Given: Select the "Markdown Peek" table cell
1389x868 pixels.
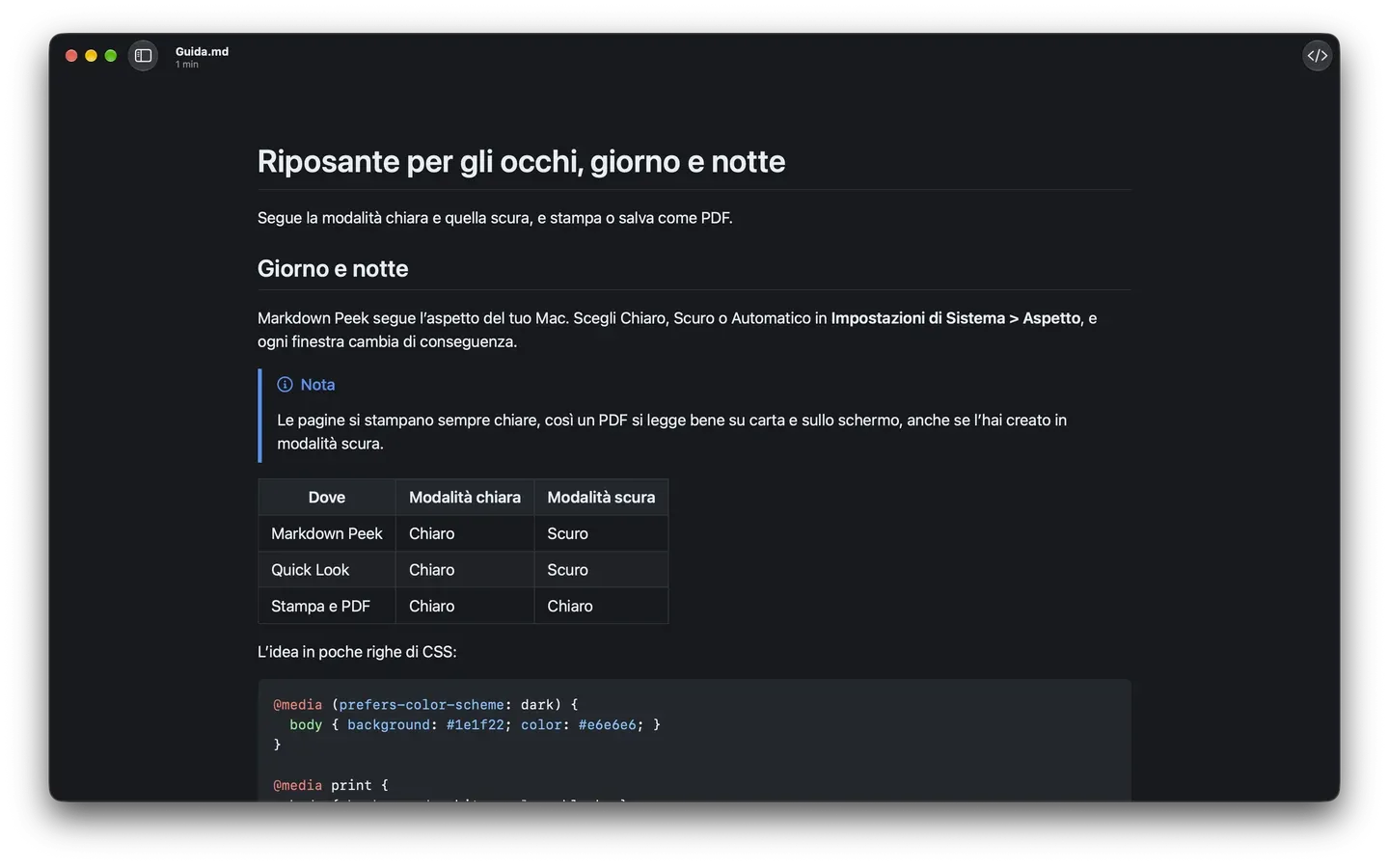Looking at the screenshot, I should (x=327, y=533).
